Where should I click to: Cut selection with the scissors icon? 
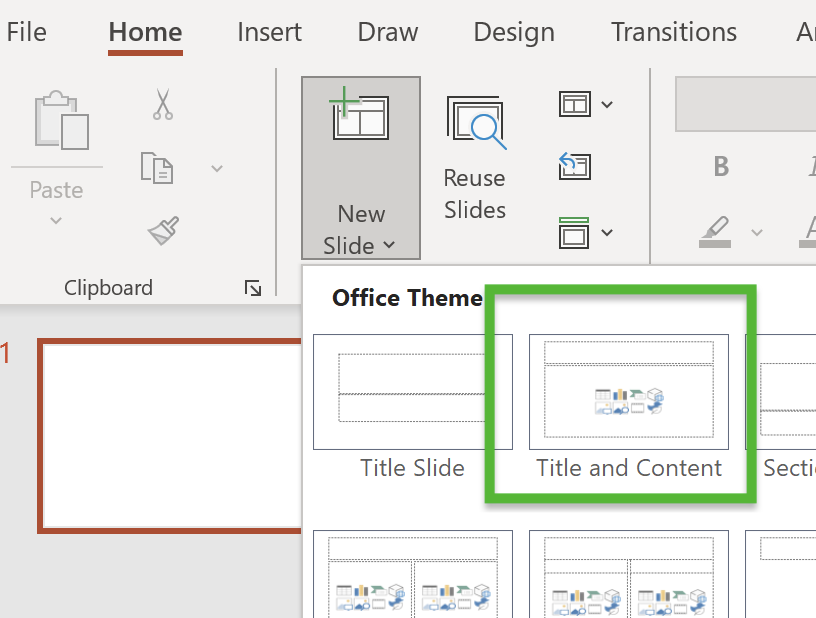pyautogui.click(x=163, y=104)
